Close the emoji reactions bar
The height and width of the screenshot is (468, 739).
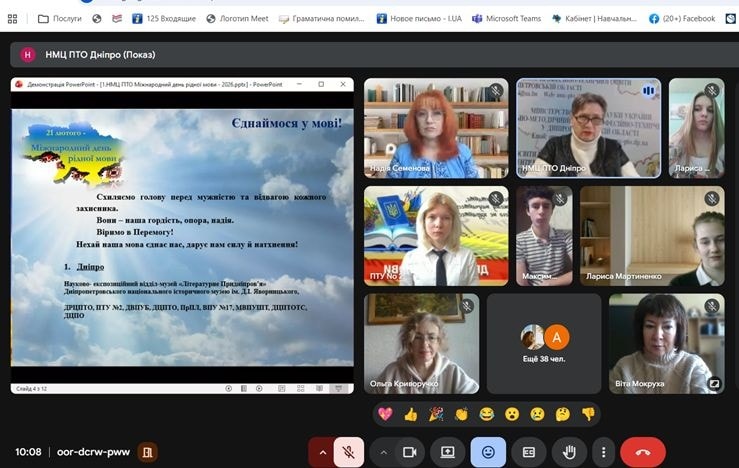[488, 452]
